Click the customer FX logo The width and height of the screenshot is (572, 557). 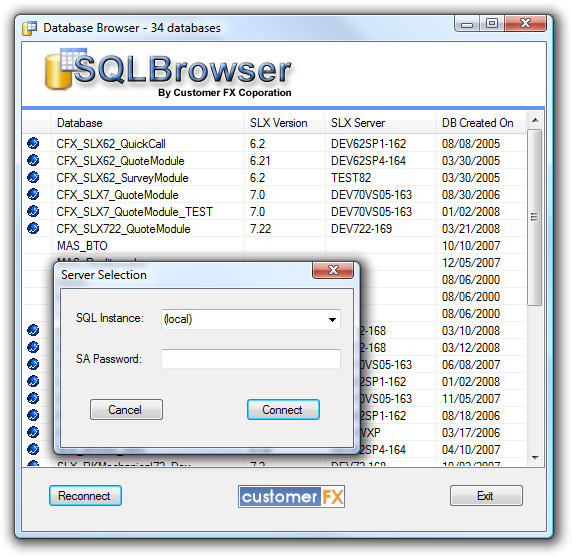click(291, 496)
